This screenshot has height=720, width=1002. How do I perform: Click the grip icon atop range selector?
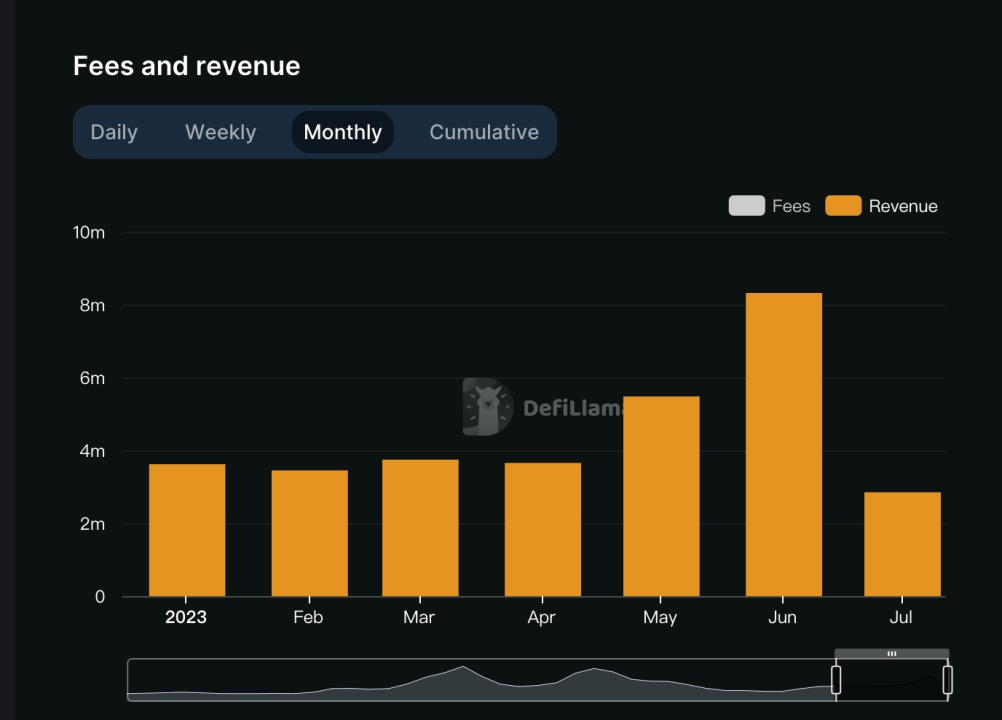pos(891,653)
